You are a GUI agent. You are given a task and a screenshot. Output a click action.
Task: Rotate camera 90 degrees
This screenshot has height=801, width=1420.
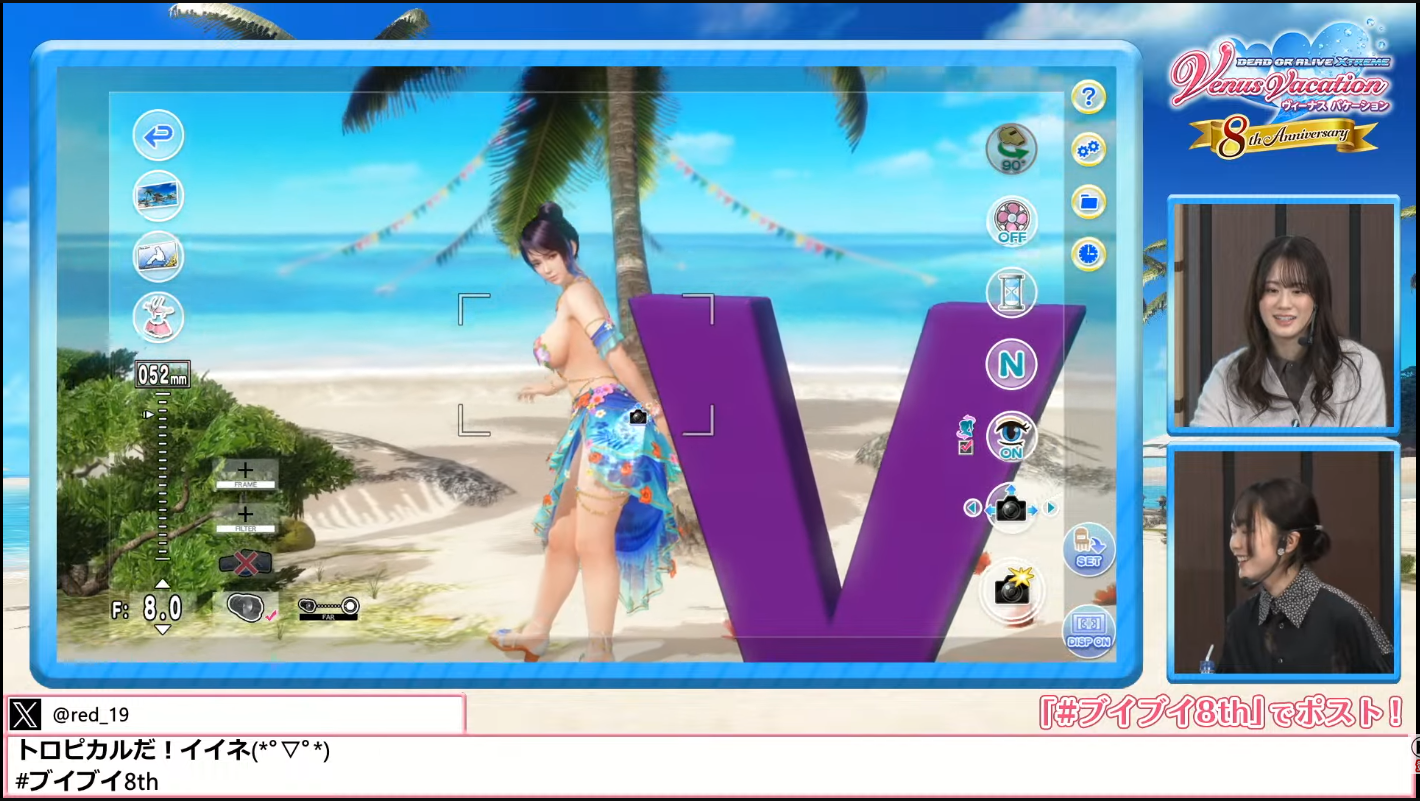pos(1011,149)
